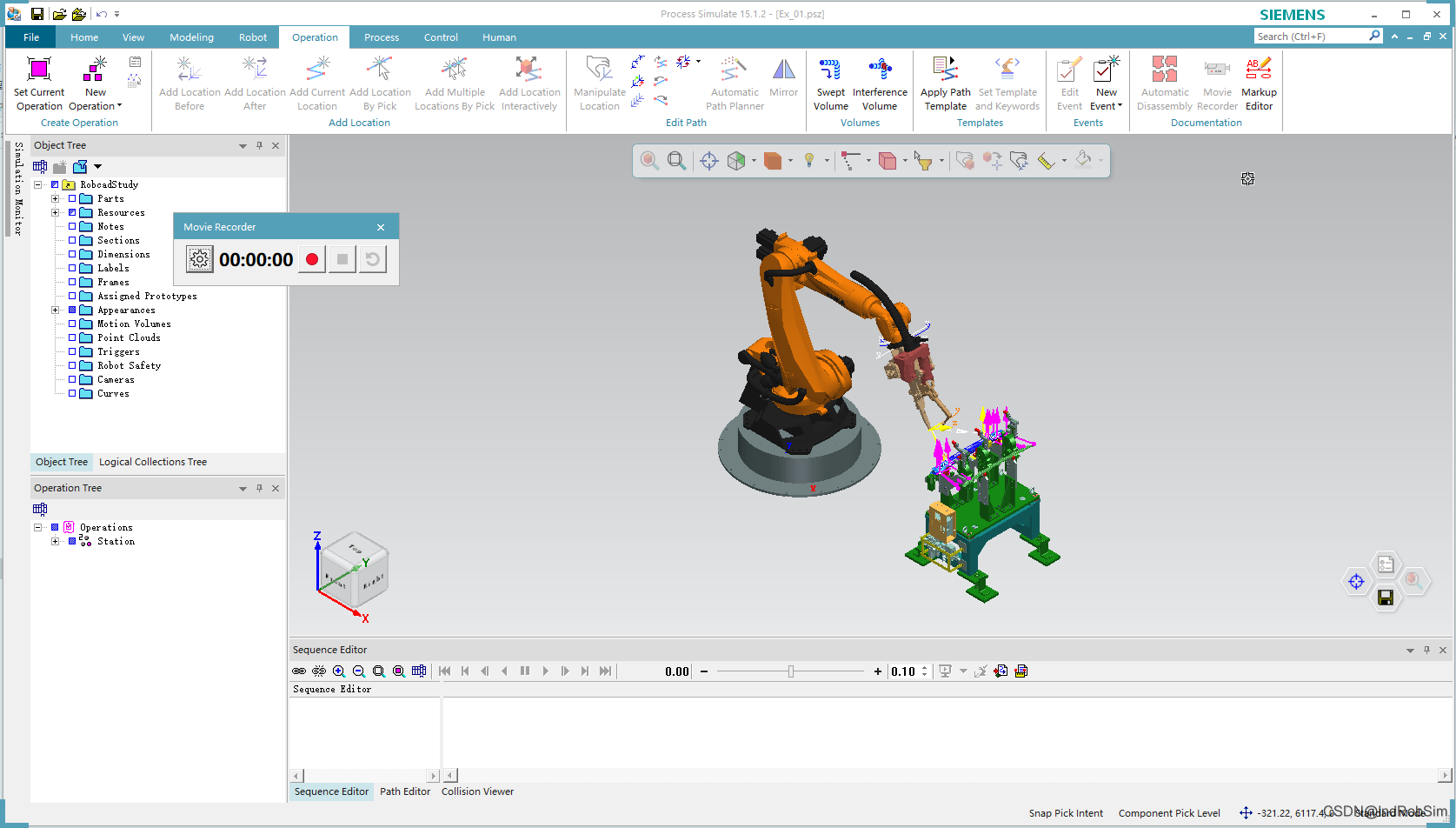Click Set Current Operation icon

[x=39, y=69]
